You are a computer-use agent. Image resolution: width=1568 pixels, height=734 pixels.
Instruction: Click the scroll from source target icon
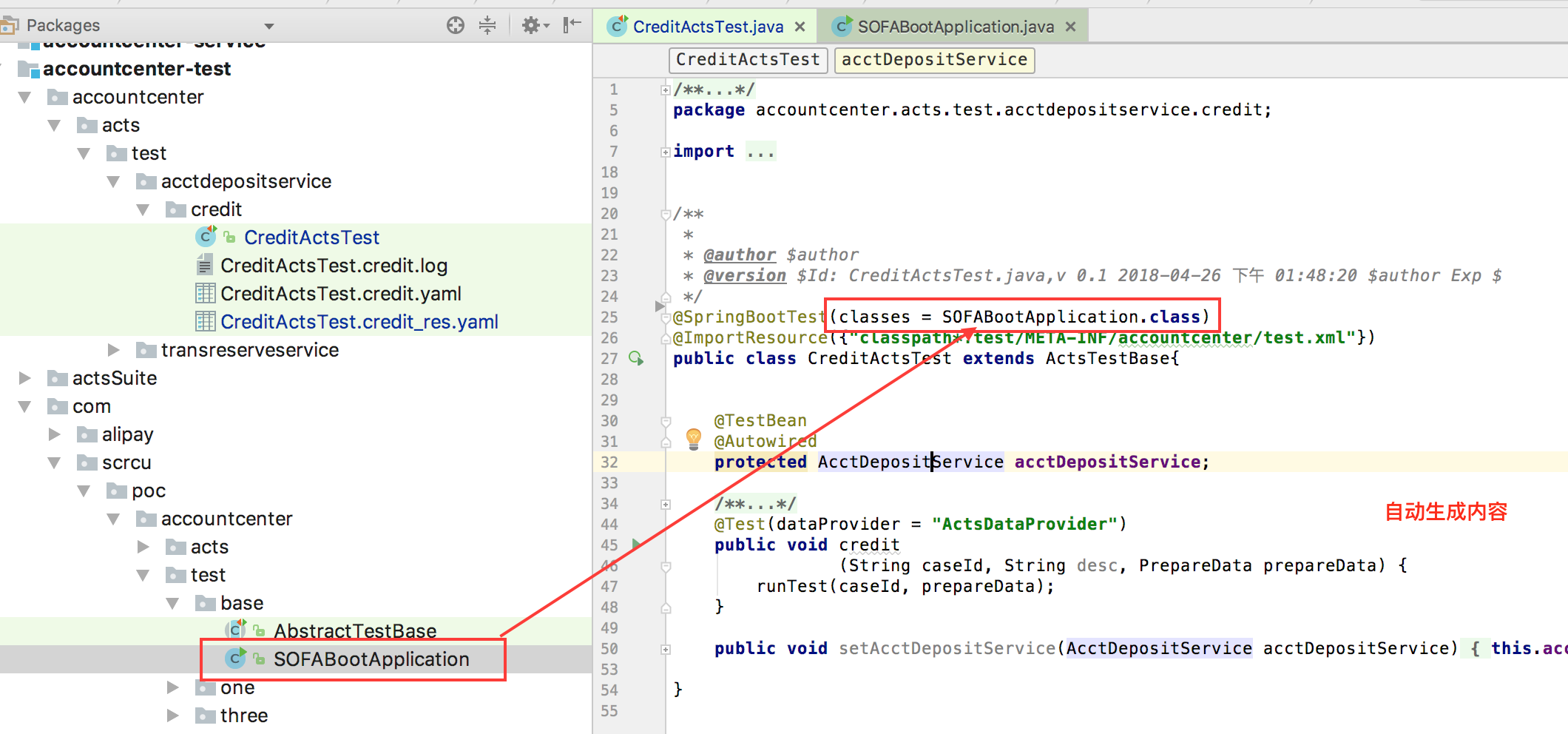click(456, 26)
